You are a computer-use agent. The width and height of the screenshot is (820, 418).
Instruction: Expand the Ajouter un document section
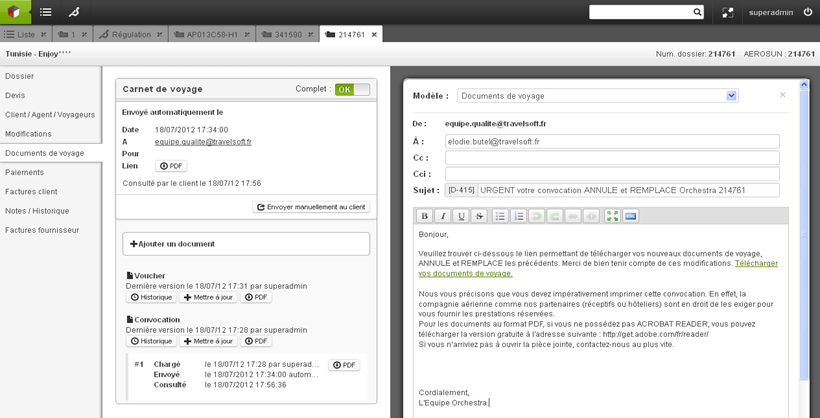point(246,244)
